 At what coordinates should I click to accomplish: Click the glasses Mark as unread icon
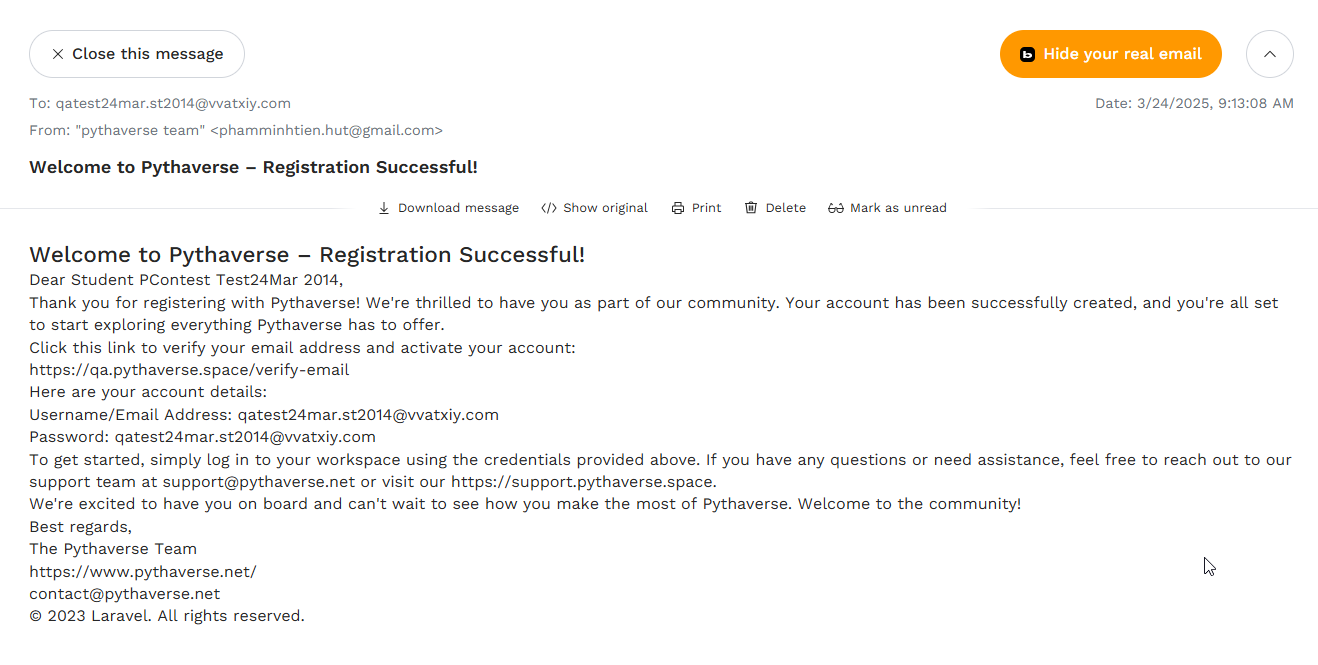(x=836, y=208)
